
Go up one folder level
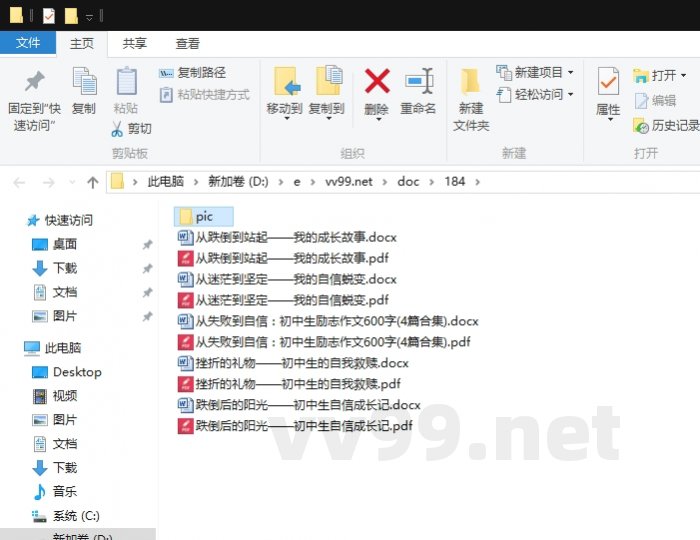(93, 183)
